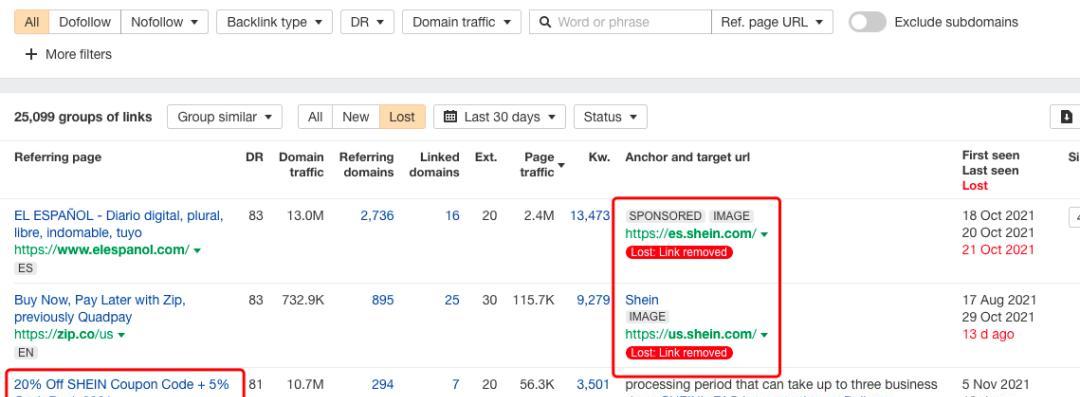This screenshot has height=397, width=1080.
Task: Select the All link type filter
Action: coord(32,22)
